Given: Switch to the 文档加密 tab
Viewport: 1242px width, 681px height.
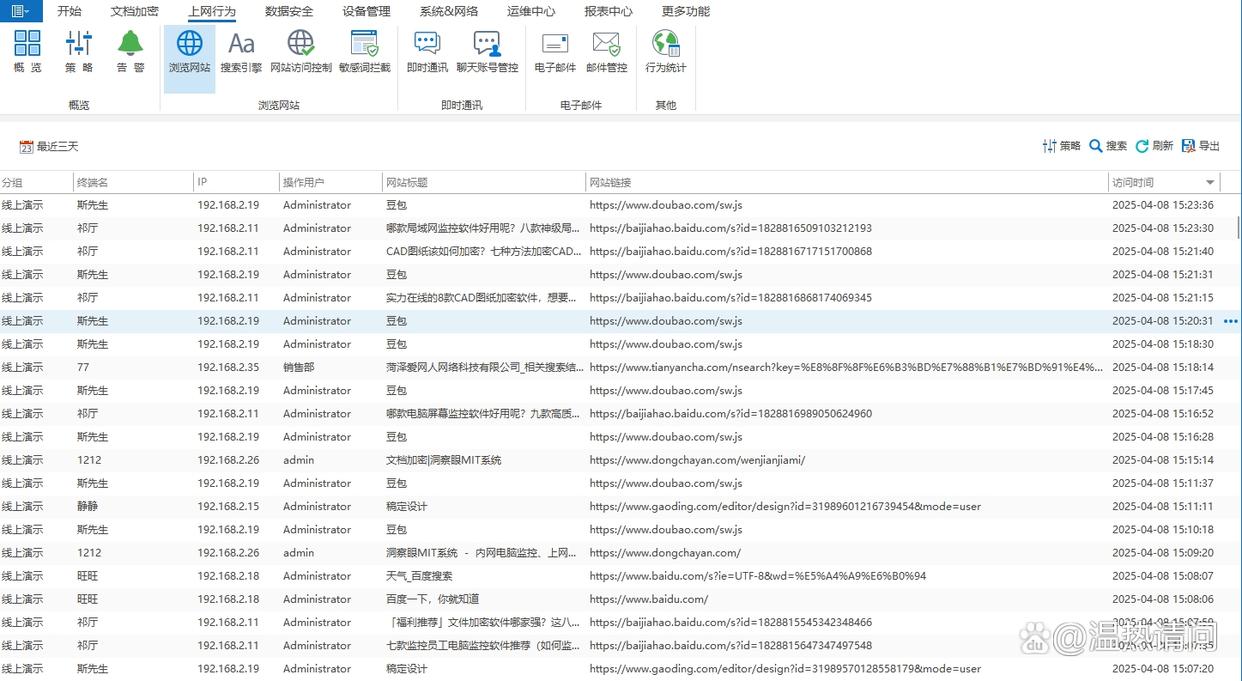Looking at the screenshot, I should click(134, 11).
